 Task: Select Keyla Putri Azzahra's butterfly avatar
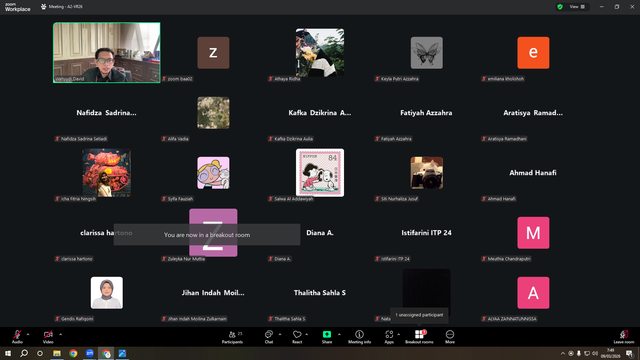[x=427, y=53]
